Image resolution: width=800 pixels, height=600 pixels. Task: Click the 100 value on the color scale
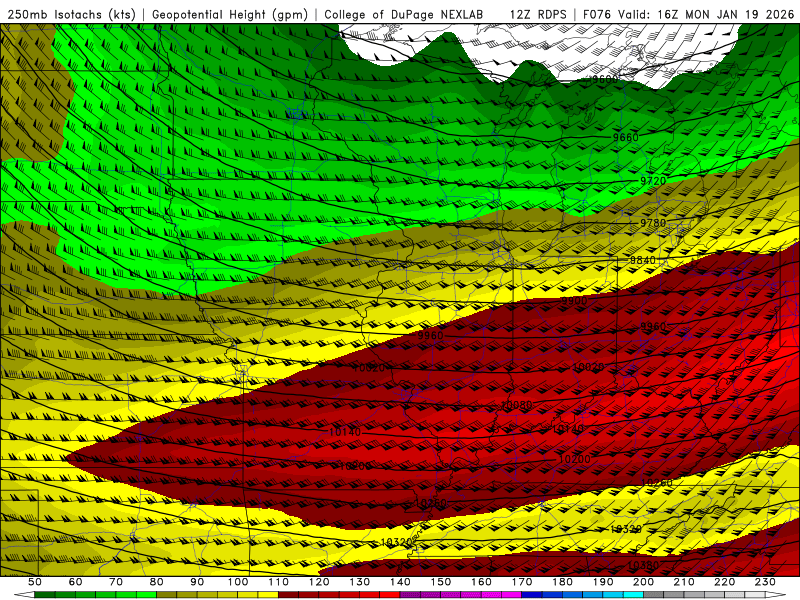[x=238, y=582]
